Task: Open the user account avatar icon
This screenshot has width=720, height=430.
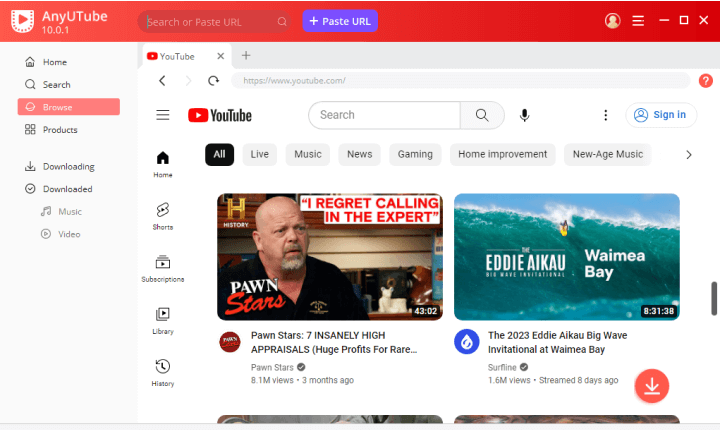Action: tap(613, 20)
